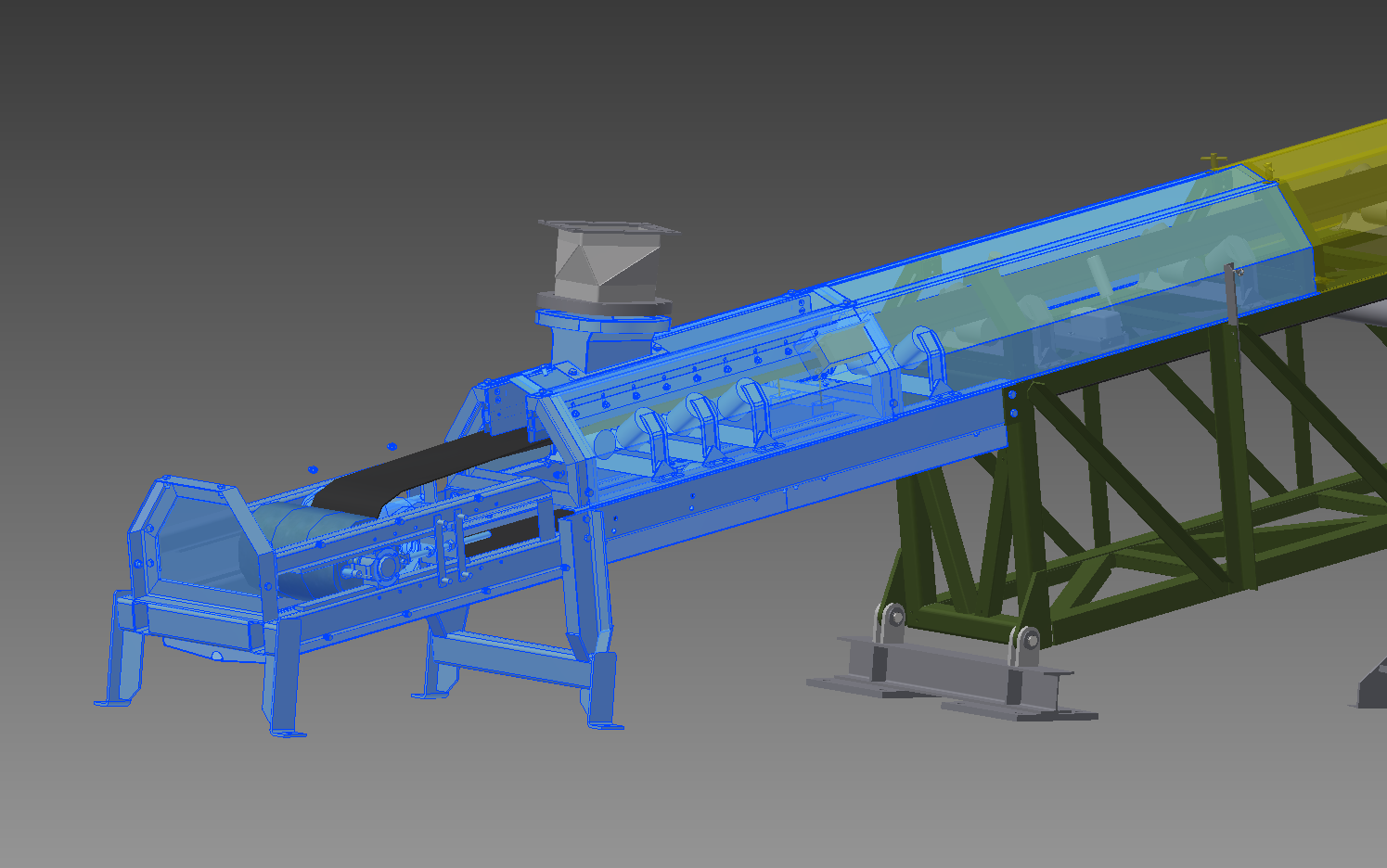Click the gray base at far right edge
1387x868 pixels.
pos(1371,688)
